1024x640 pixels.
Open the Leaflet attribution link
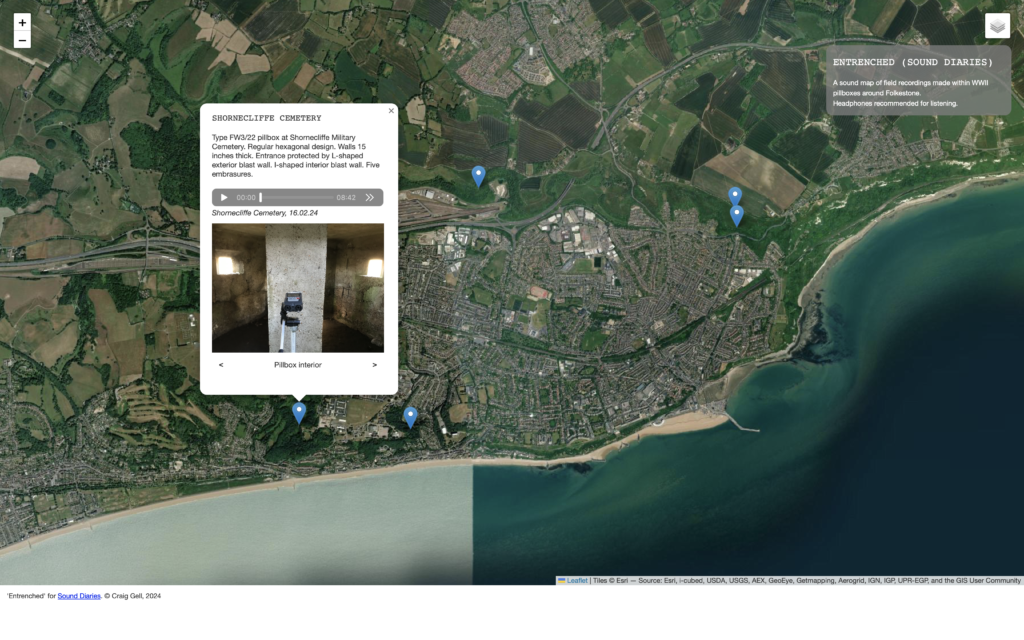click(x=577, y=580)
